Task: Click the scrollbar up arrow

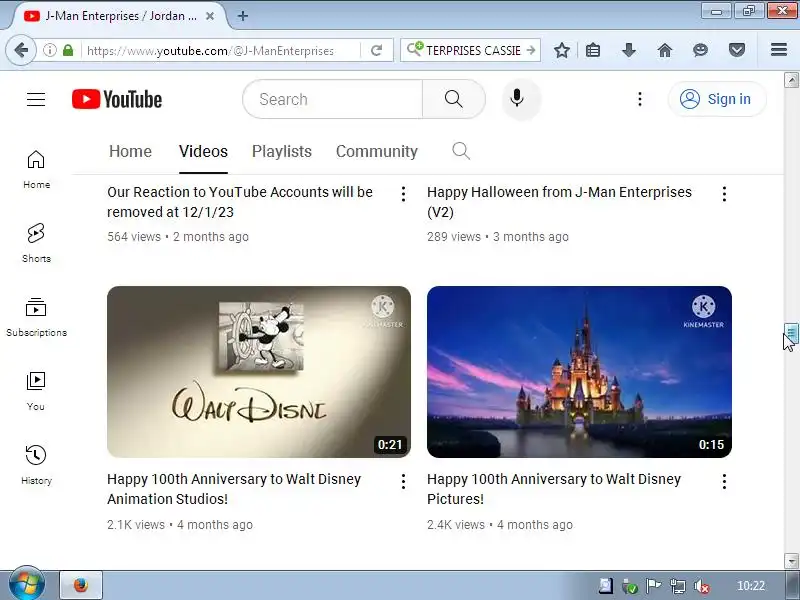Action: coord(791,80)
